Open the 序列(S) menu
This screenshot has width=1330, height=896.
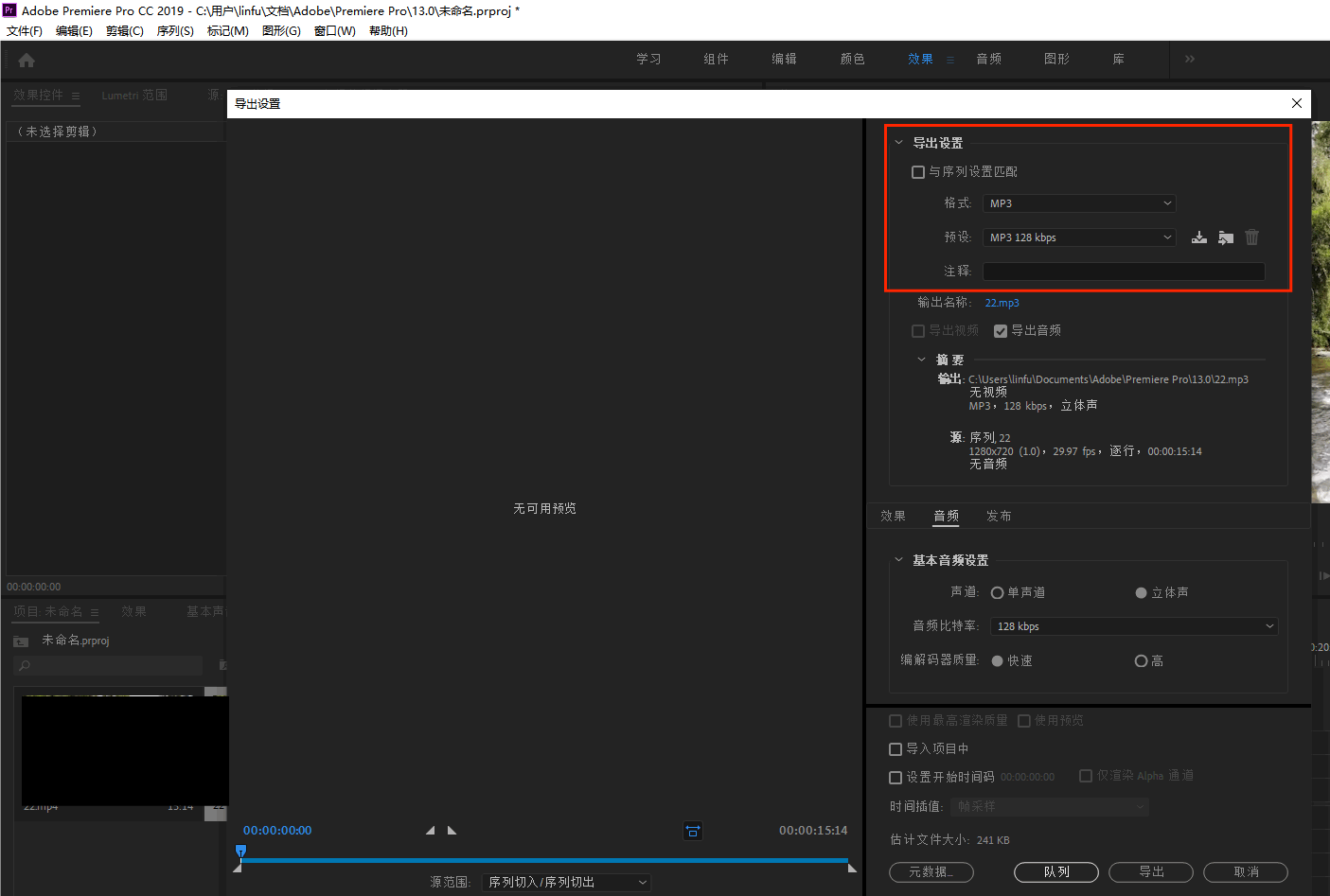175,31
